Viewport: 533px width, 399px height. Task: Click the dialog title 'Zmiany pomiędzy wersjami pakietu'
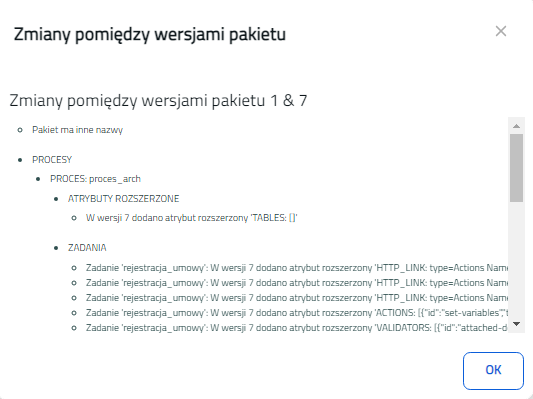point(150,34)
